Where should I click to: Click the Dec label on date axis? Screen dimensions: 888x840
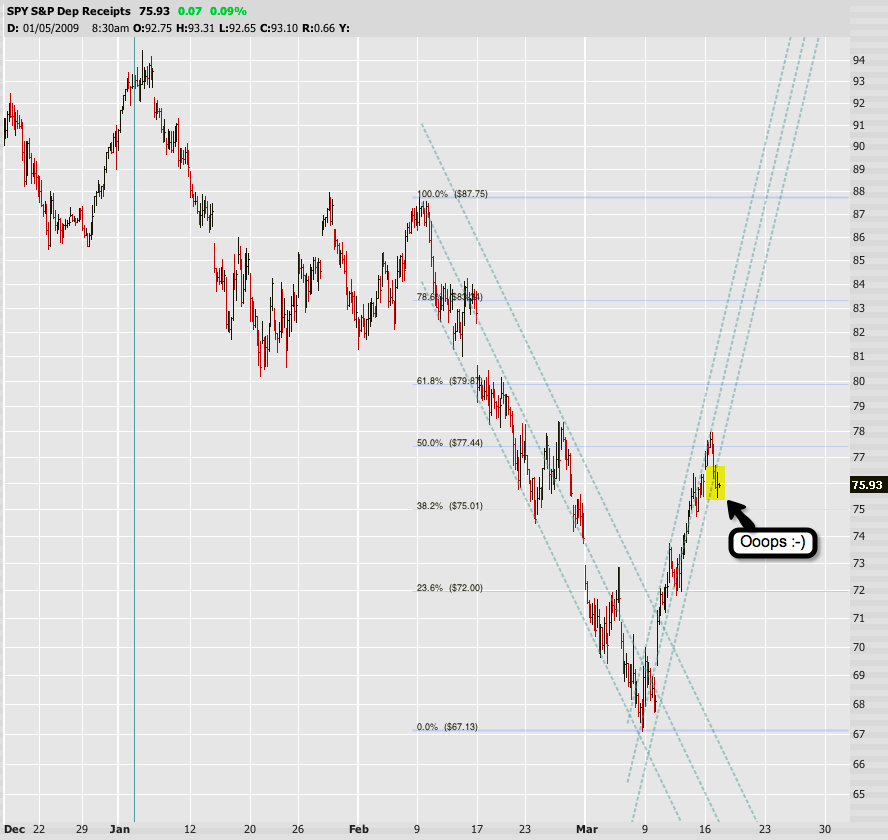tap(15, 829)
